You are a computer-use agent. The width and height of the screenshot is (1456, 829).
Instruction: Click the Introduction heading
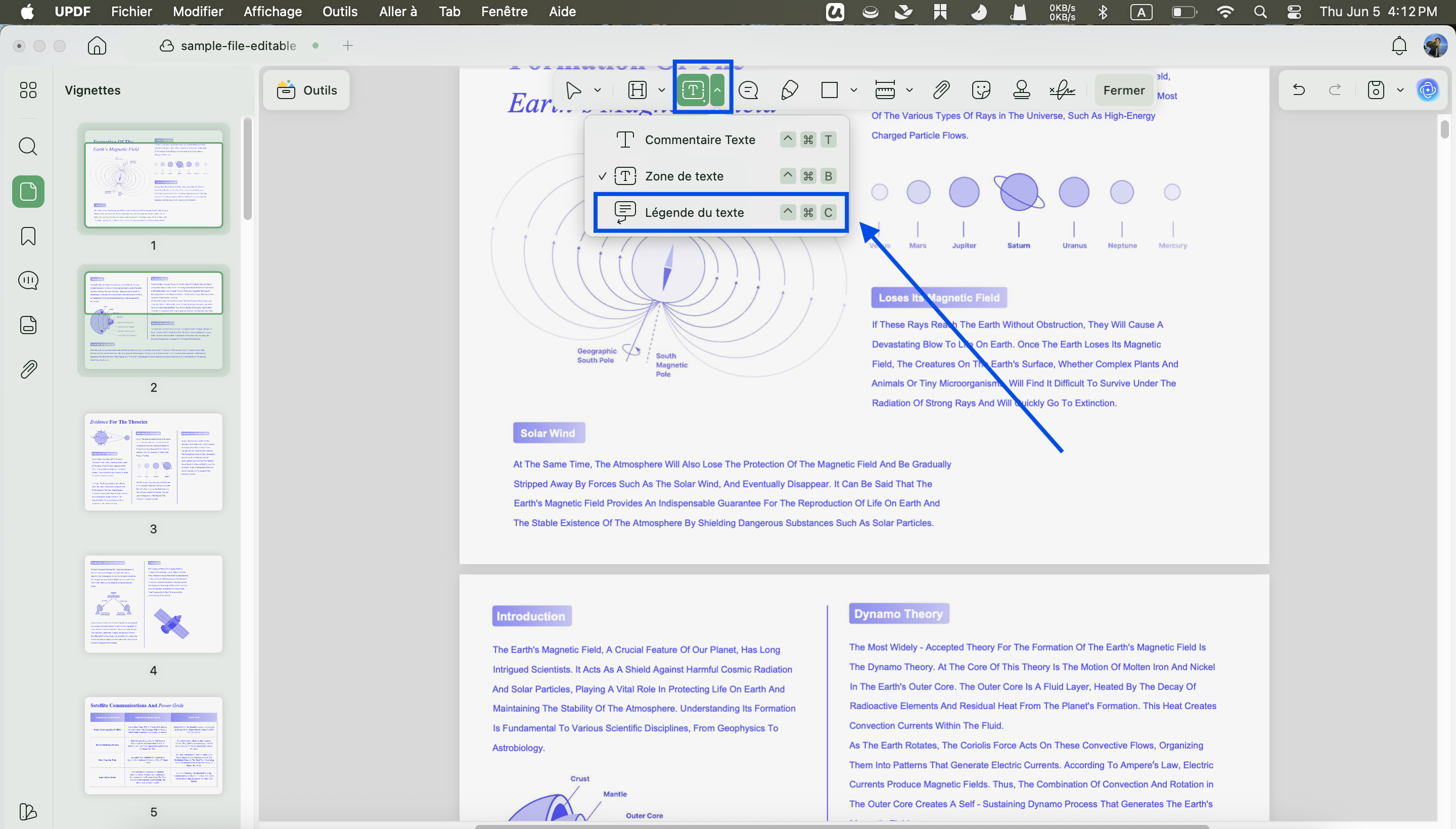[531, 616]
